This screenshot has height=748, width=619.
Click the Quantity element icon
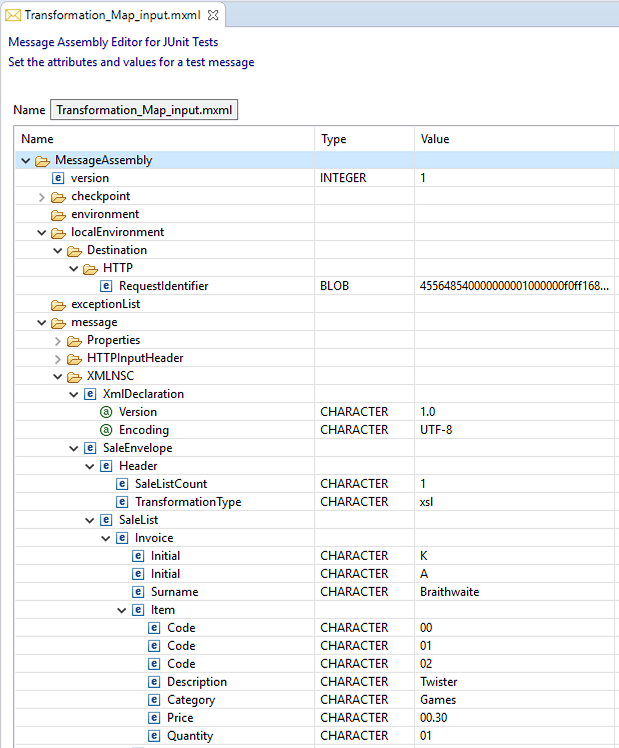point(154,736)
